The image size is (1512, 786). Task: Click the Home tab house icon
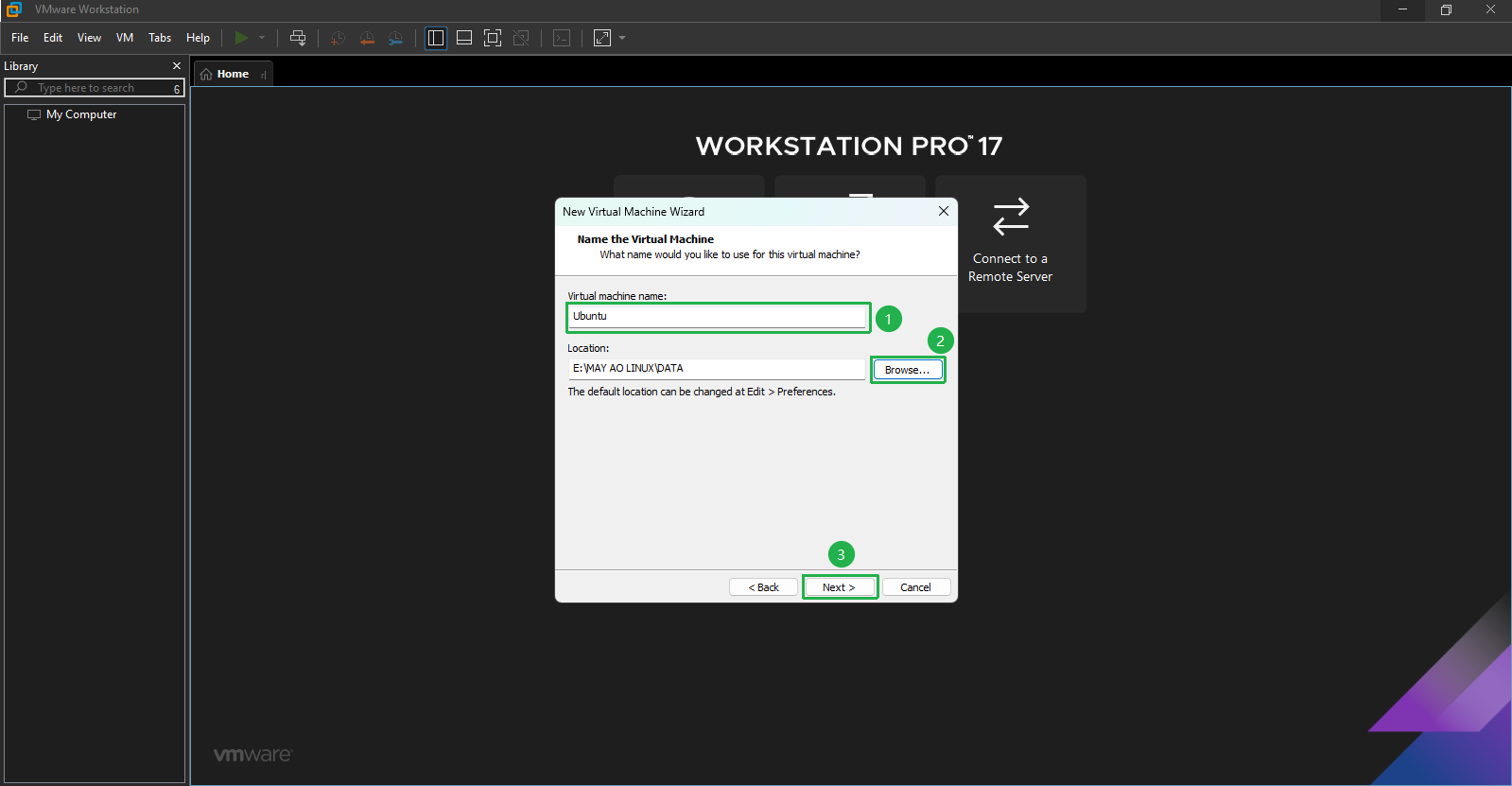coord(206,74)
